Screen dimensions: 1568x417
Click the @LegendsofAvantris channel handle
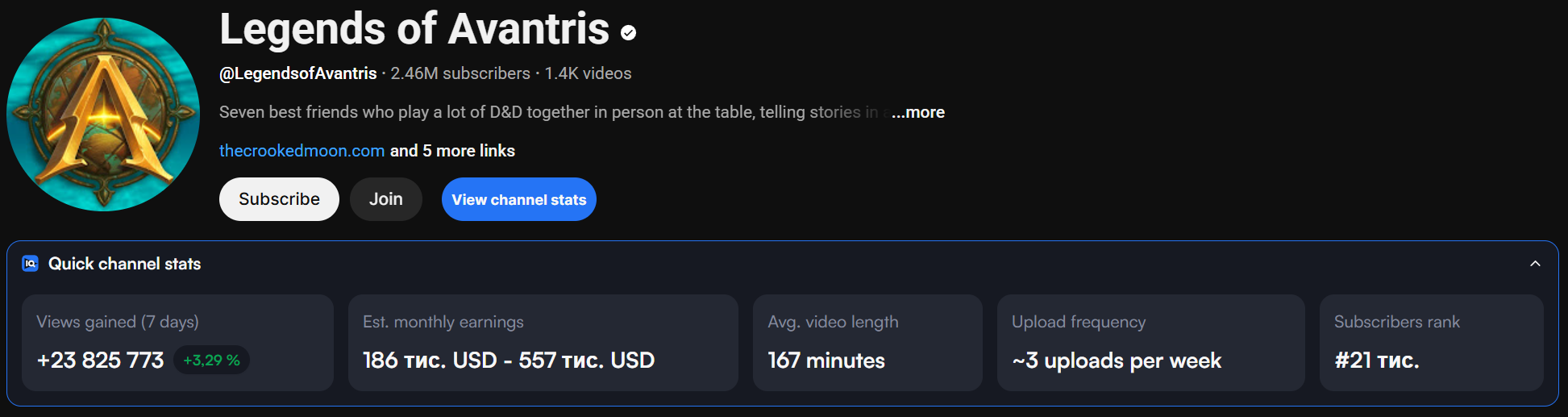[x=298, y=73]
